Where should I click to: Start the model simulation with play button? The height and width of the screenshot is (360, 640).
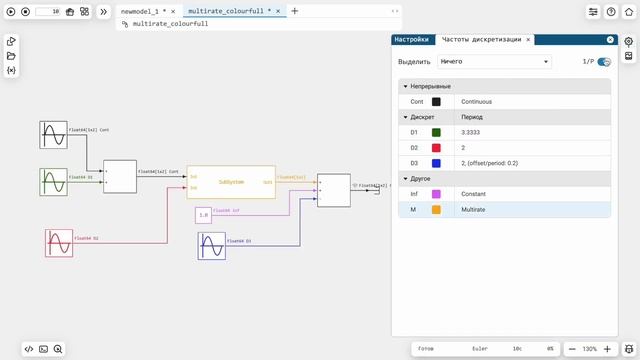pyautogui.click(x=11, y=12)
